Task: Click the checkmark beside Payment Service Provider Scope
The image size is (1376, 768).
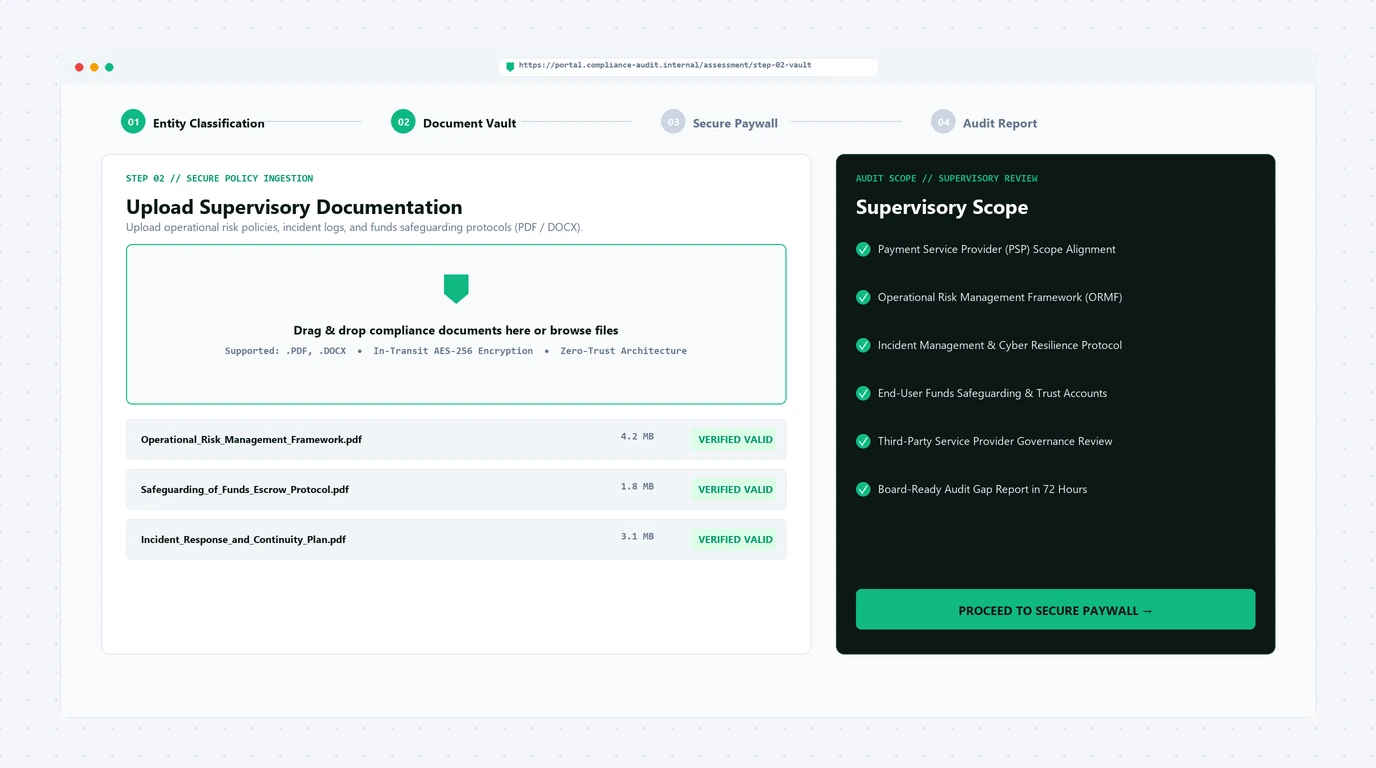Action: (863, 249)
